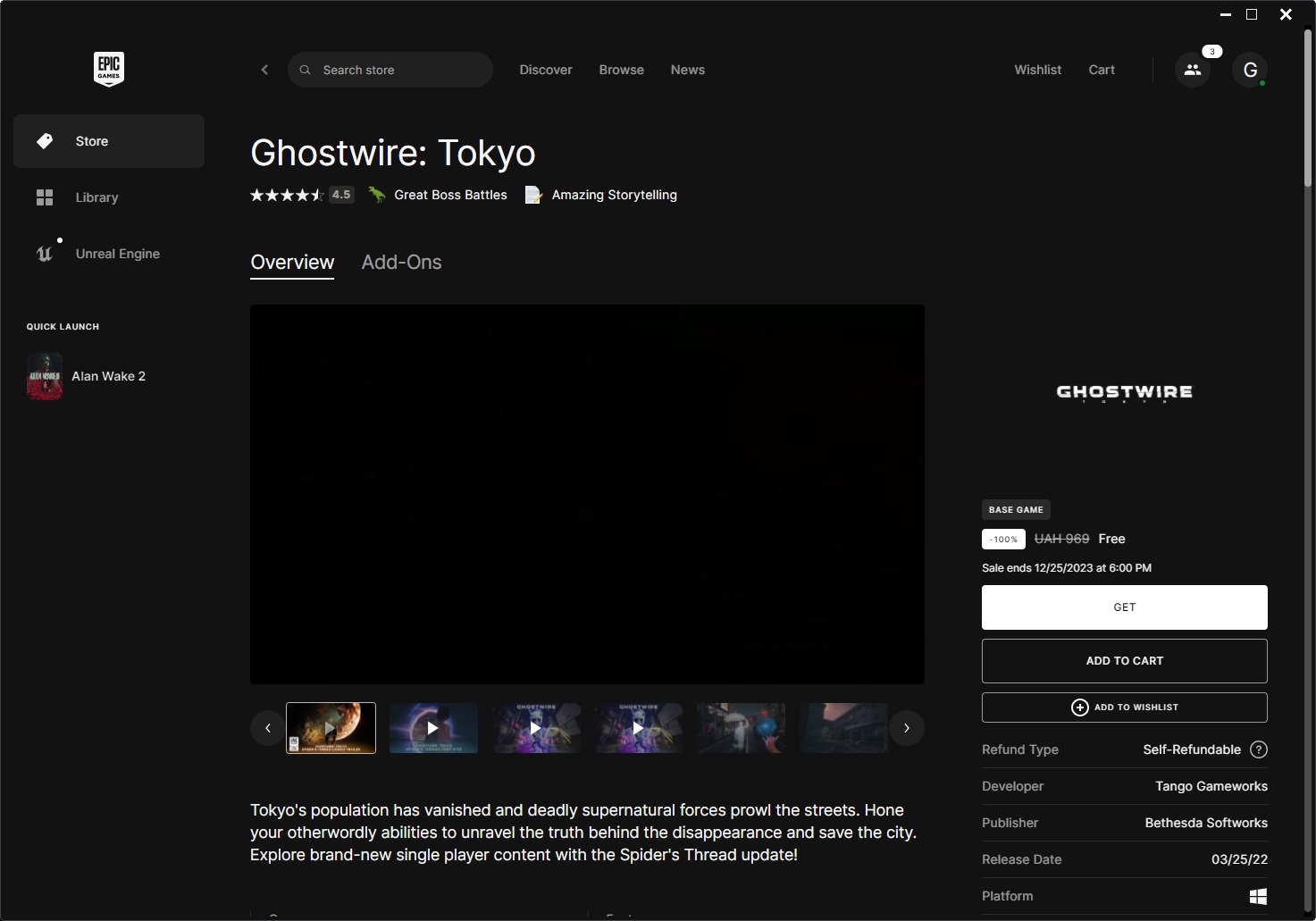Click the UAH 969 original price
Viewport: 1316px width, 921px height.
(x=1061, y=539)
